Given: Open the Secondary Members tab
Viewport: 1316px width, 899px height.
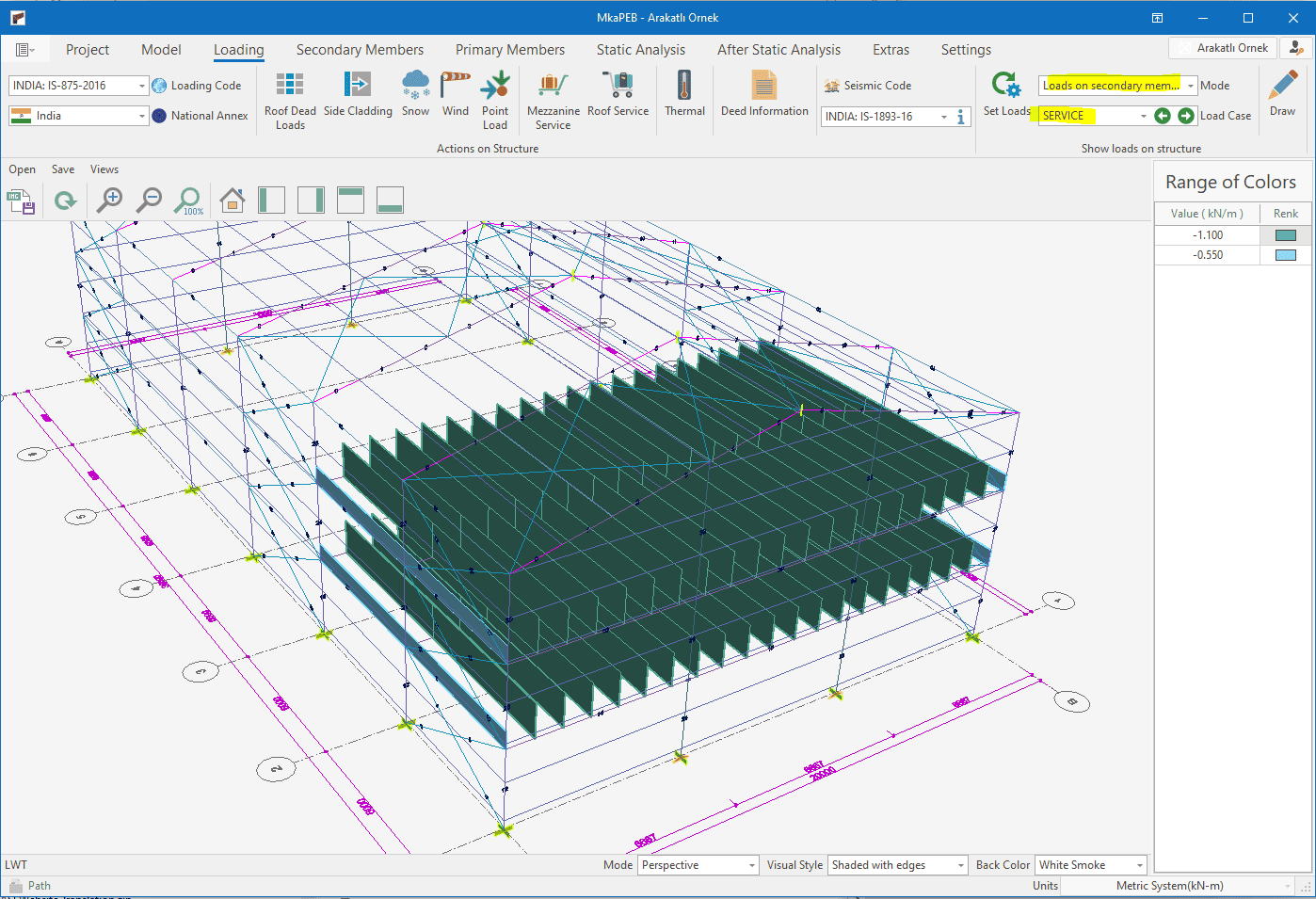Looking at the screenshot, I should click(x=360, y=50).
